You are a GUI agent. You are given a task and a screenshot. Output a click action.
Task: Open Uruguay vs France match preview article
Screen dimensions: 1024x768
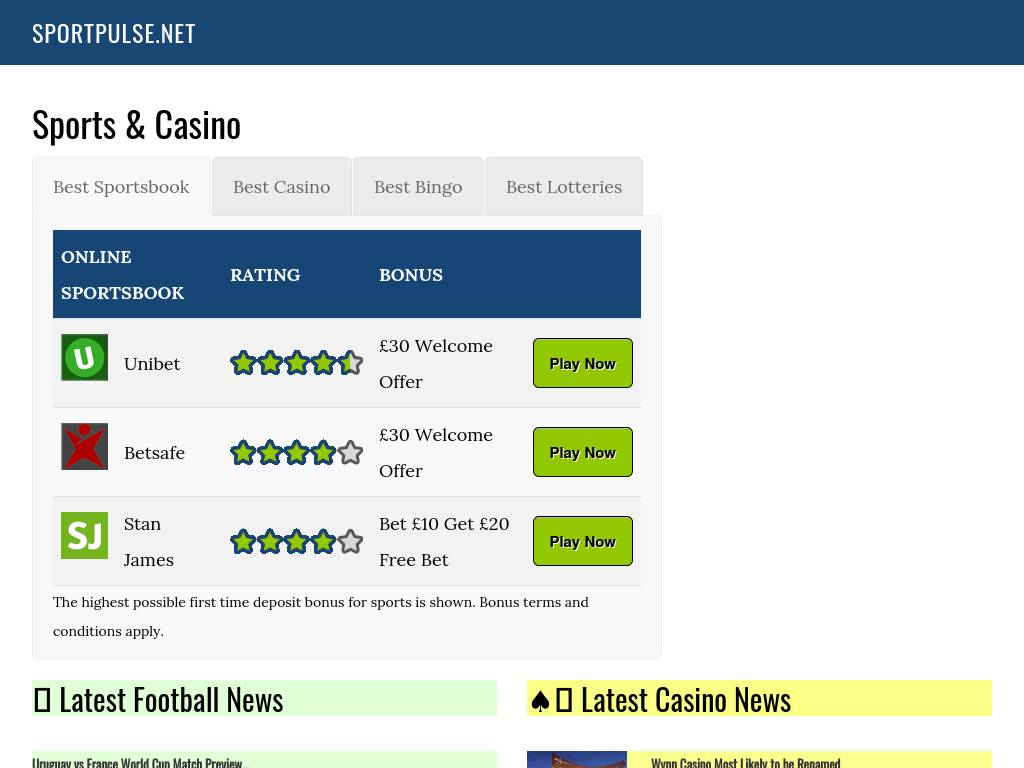pyautogui.click(x=138, y=762)
